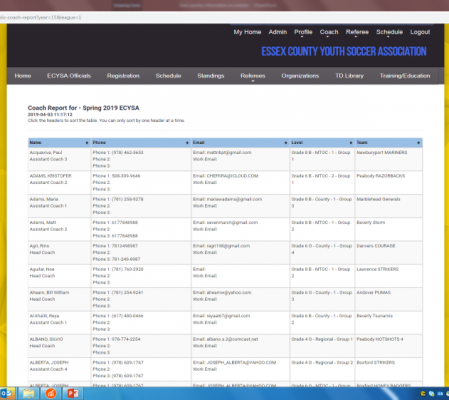Viewport: 449px width, 400px height.
Task: Select the name Al-khalili, Reya
Action: coord(44,316)
